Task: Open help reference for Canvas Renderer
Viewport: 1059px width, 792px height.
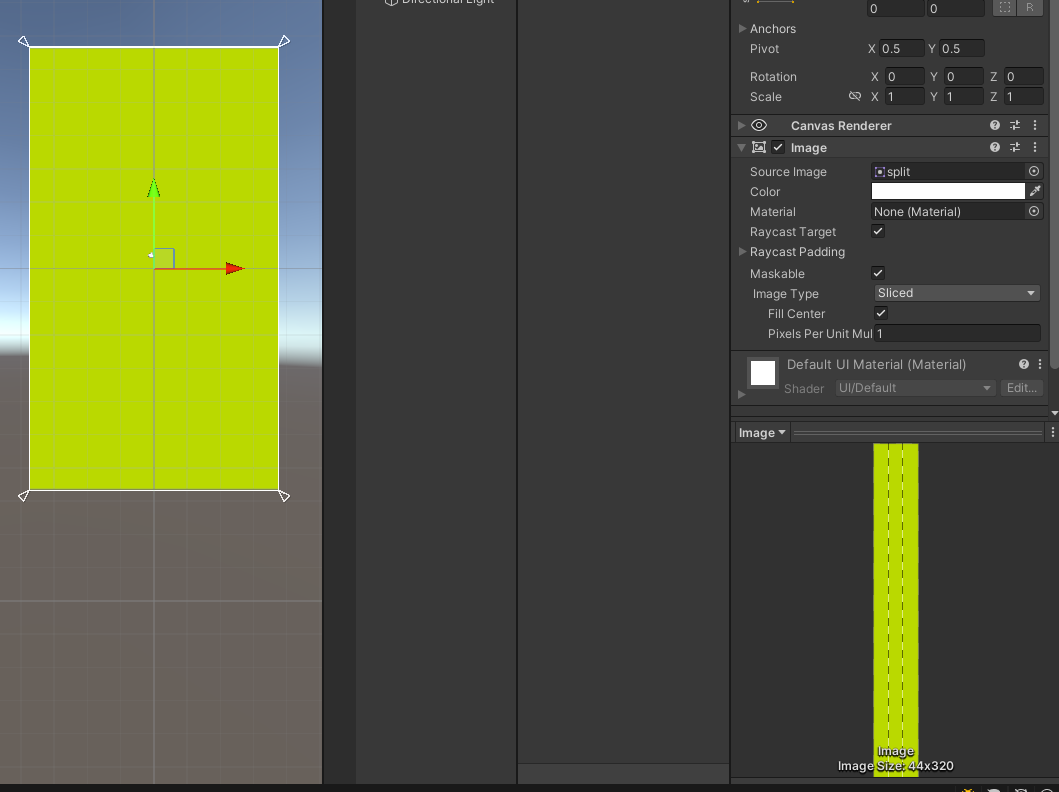Action: pos(995,126)
